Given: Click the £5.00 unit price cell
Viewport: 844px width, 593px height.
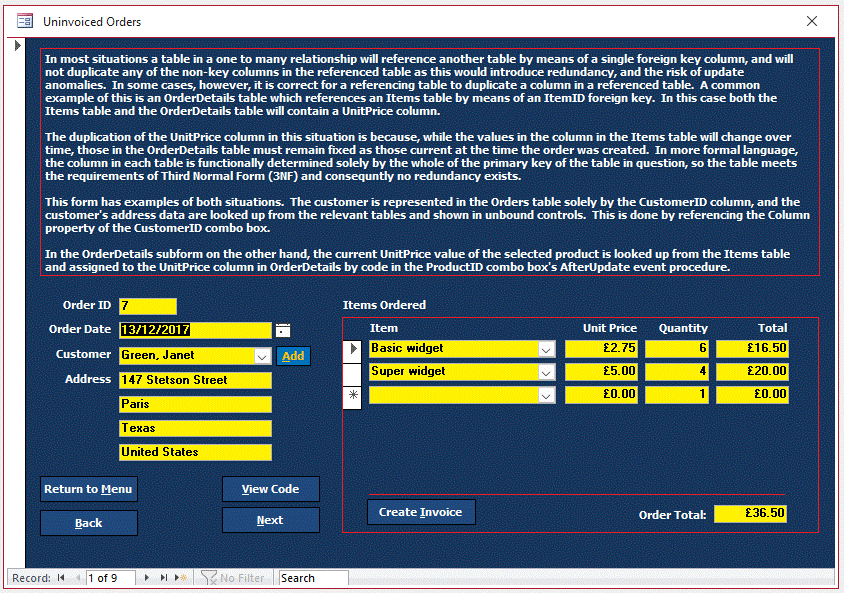Looking at the screenshot, I should (x=601, y=372).
